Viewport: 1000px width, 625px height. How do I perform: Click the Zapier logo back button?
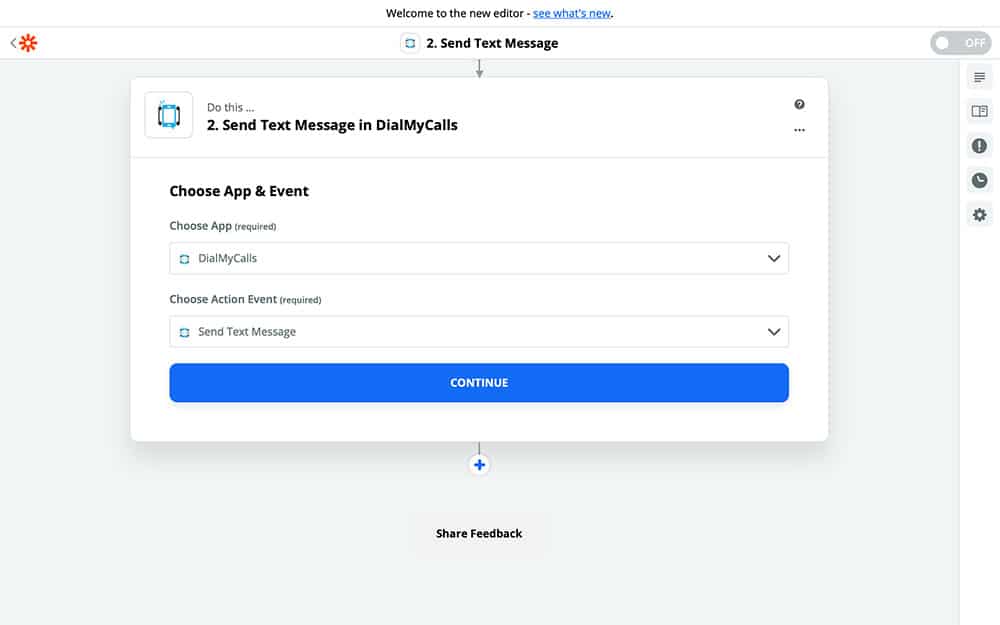click(24, 43)
